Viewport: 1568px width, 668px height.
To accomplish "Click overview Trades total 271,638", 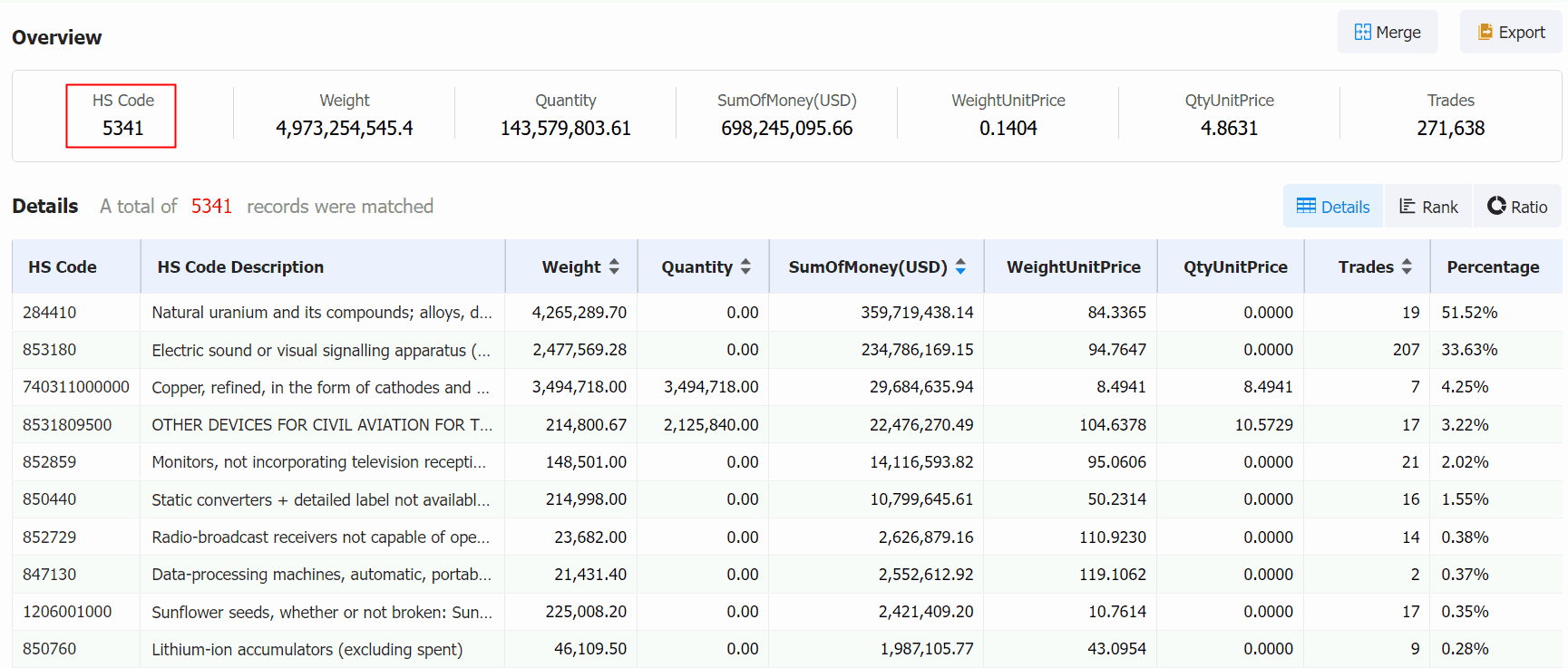I will (1451, 129).
